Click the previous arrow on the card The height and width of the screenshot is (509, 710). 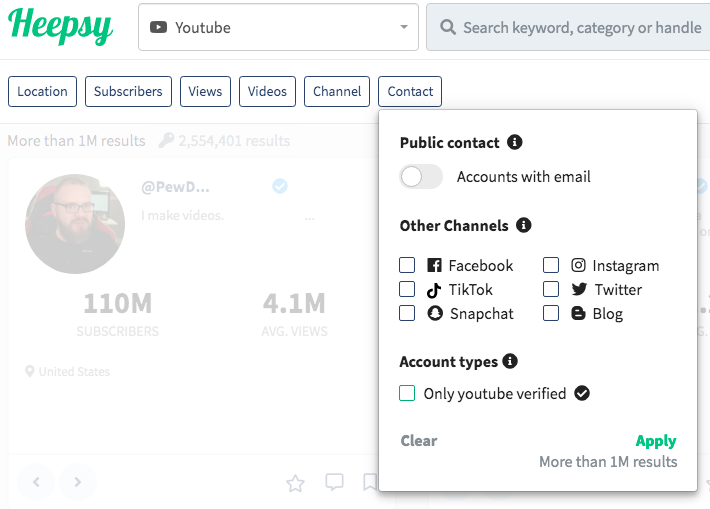(x=36, y=482)
